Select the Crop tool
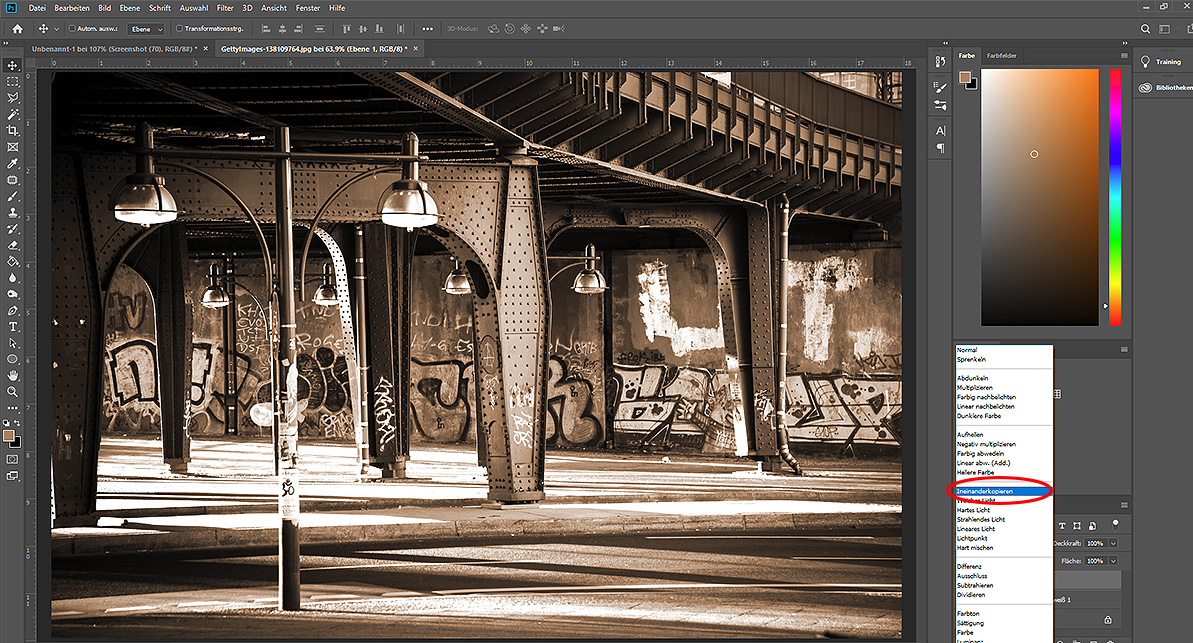1193x643 pixels. 13,130
